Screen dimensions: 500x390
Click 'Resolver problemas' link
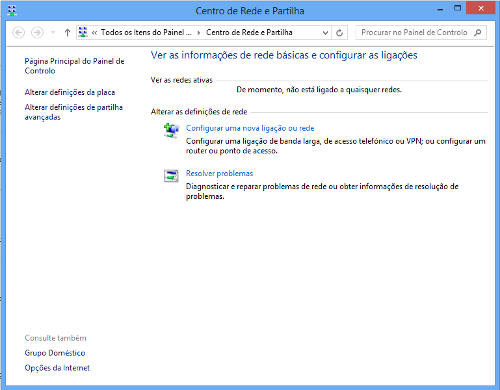(219, 173)
